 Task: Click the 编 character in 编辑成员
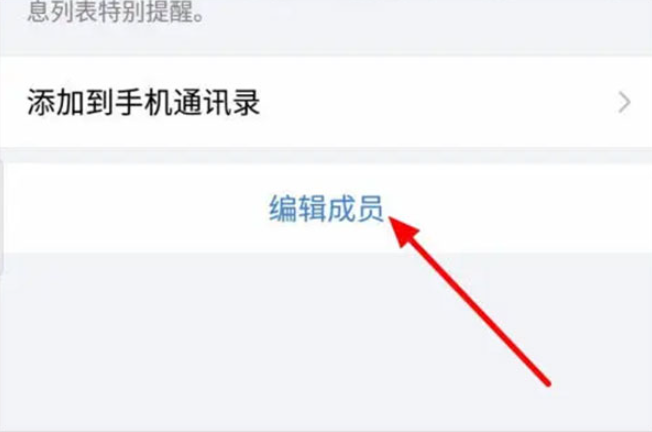(283, 209)
